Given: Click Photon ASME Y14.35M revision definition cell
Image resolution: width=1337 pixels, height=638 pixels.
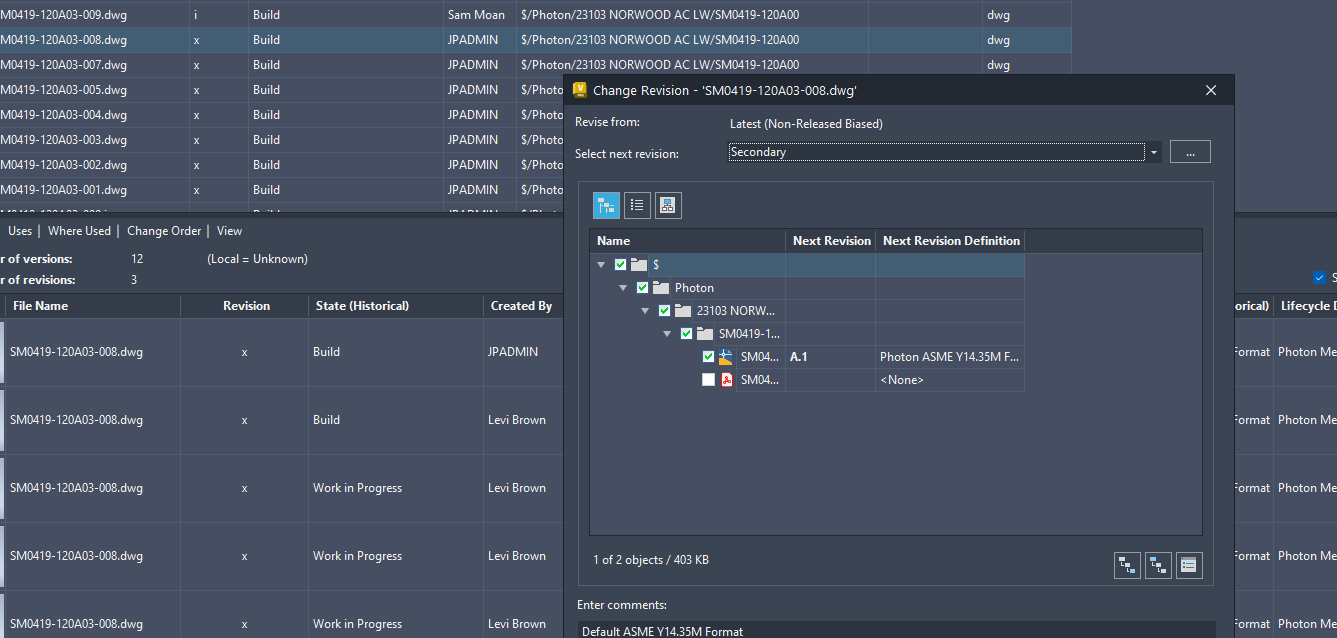Looking at the screenshot, I should (950, 357).
